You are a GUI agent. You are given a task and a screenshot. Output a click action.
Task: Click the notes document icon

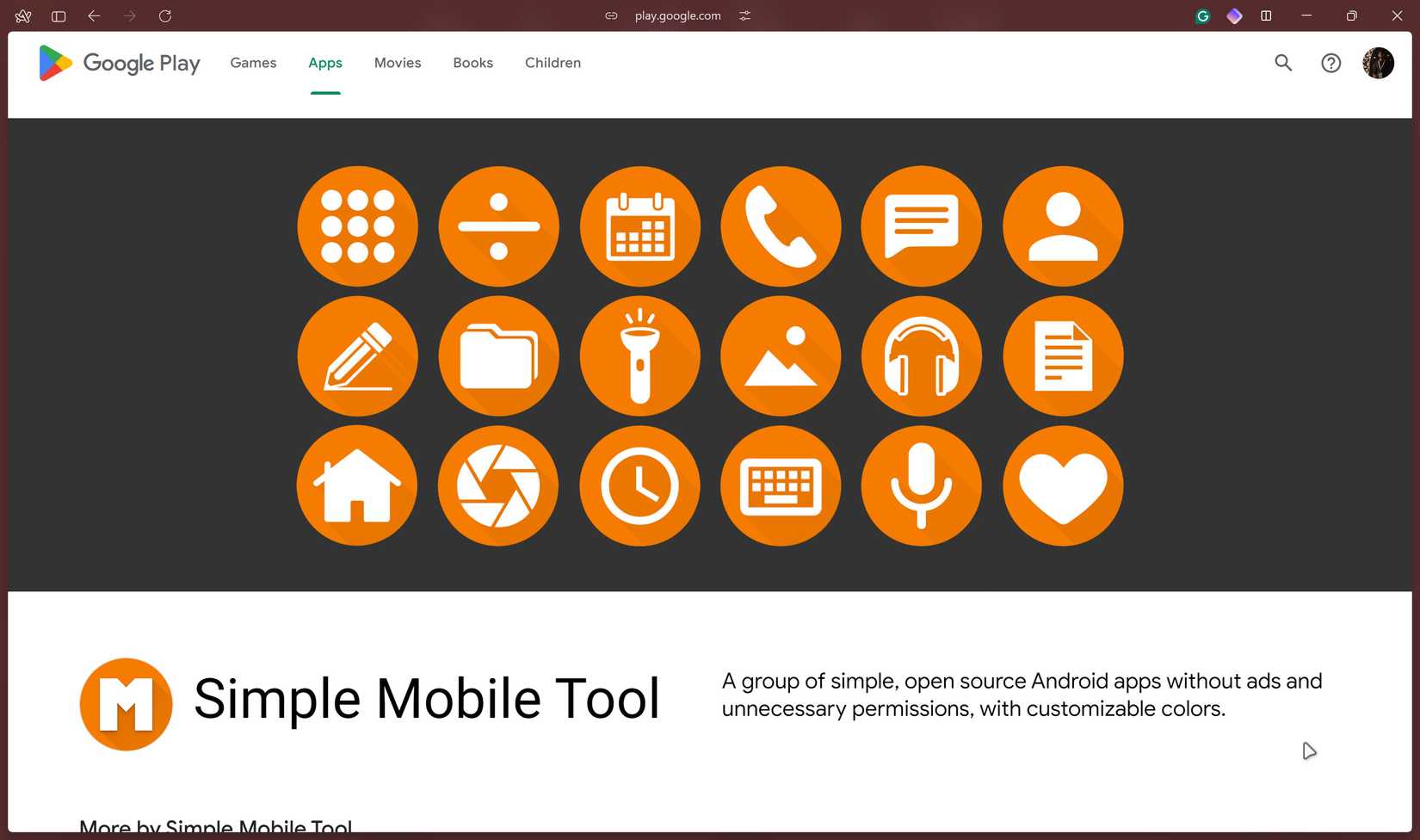pos(1063,355)
